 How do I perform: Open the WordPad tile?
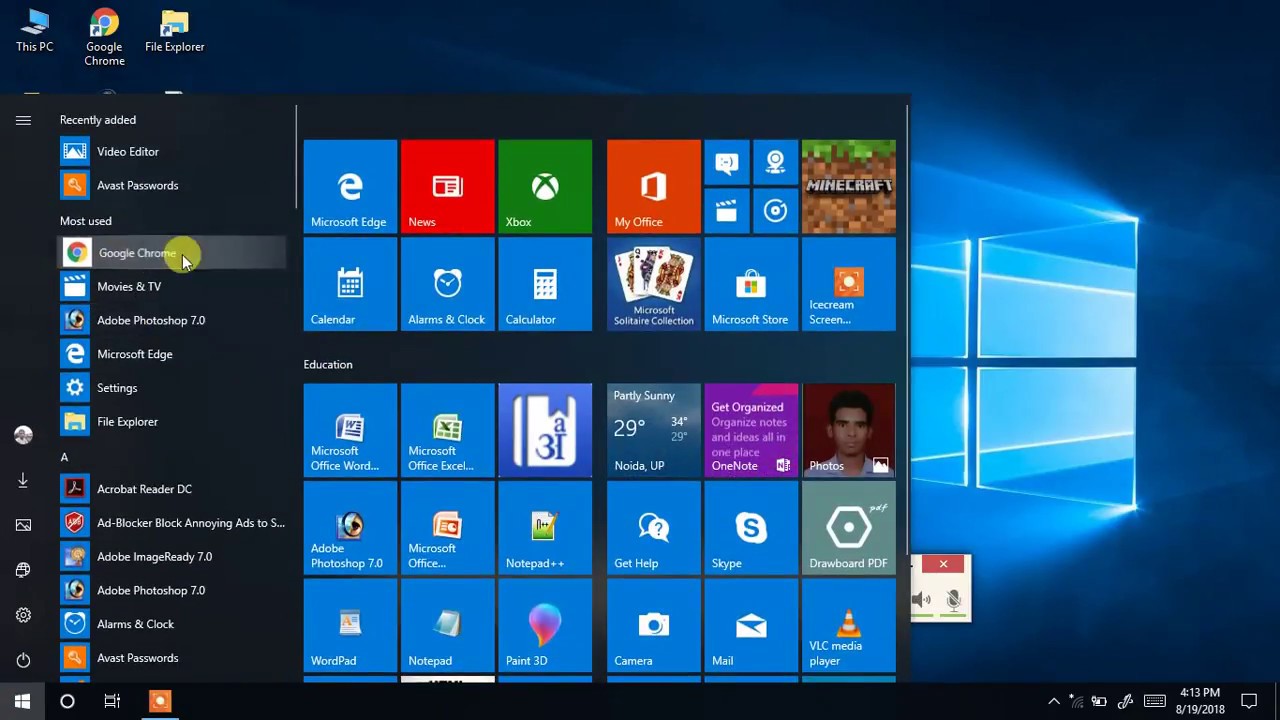pyautogui.click(x=350, y=625)
